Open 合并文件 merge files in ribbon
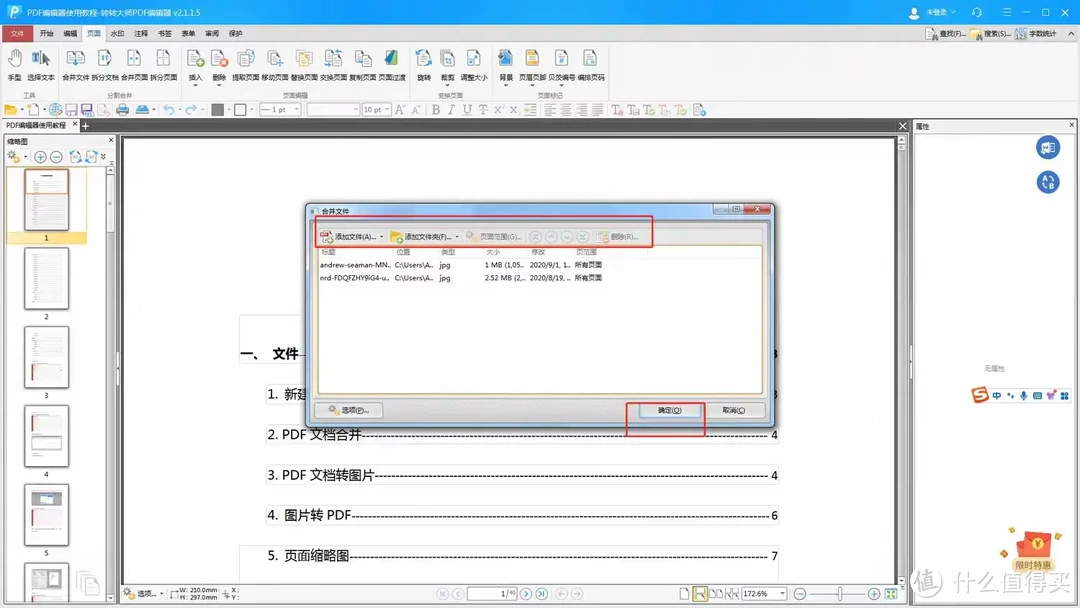This screenshot has width=1080, height=608. click(x=75, y=65)
